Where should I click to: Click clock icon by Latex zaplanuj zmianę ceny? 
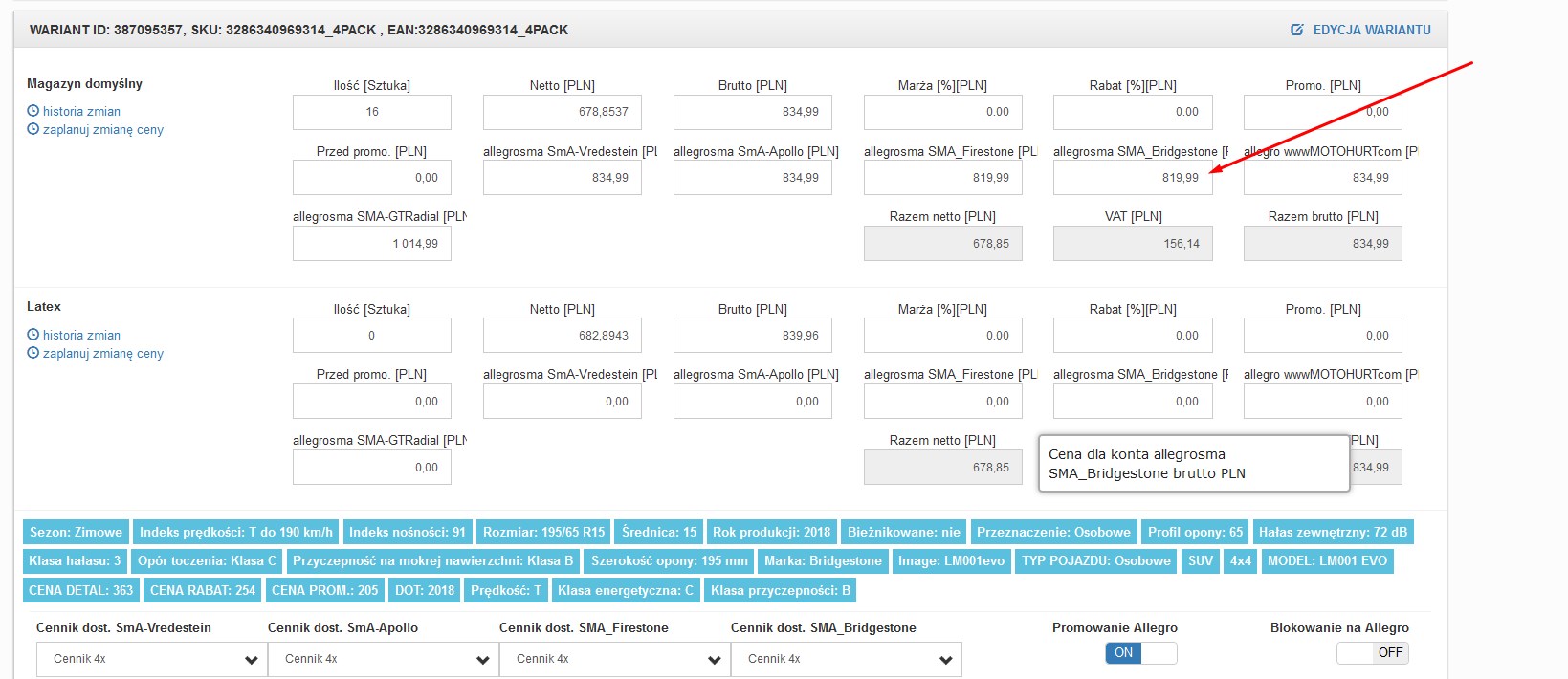click(33, 353)
